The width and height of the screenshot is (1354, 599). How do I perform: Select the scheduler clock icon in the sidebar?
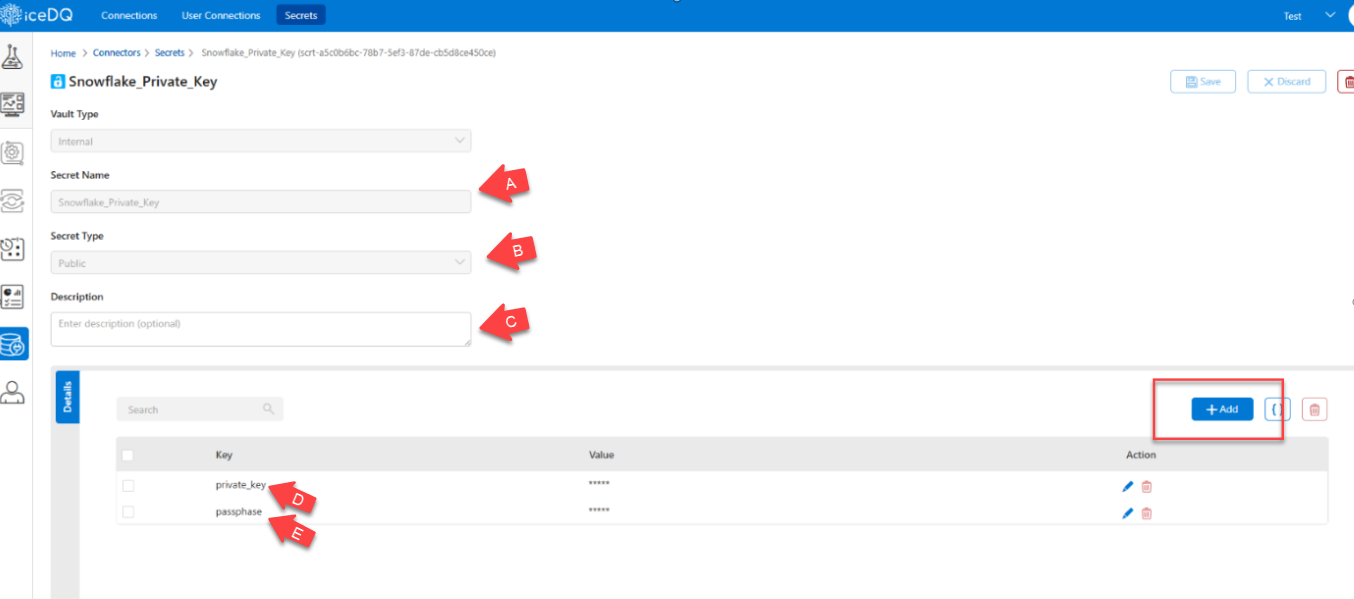[14, 249]
